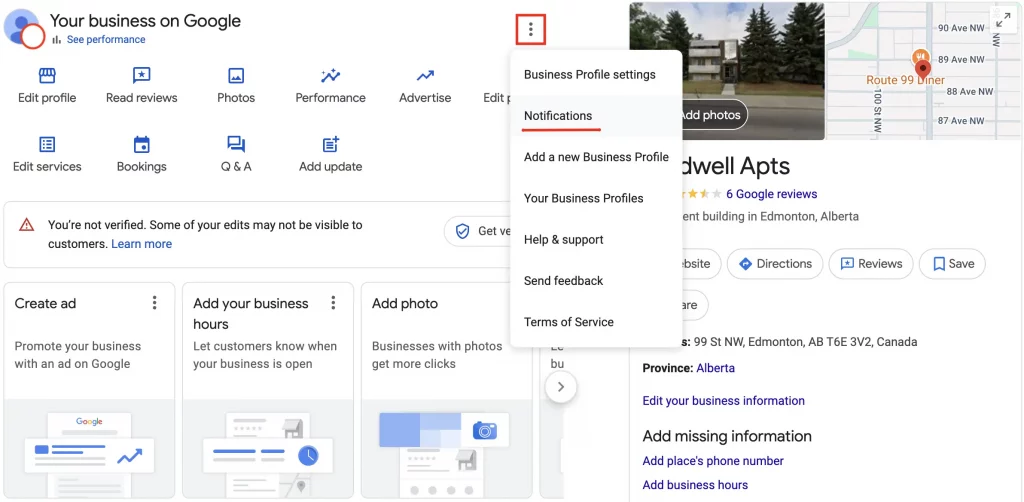This screenshot has width=1024, height=502.
Task: Click the Add photos button
Action: click(713, 115)
